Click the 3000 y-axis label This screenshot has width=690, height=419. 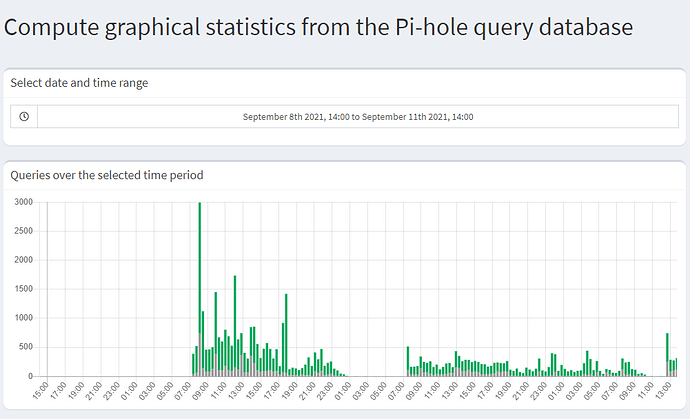tap(24, 202)
